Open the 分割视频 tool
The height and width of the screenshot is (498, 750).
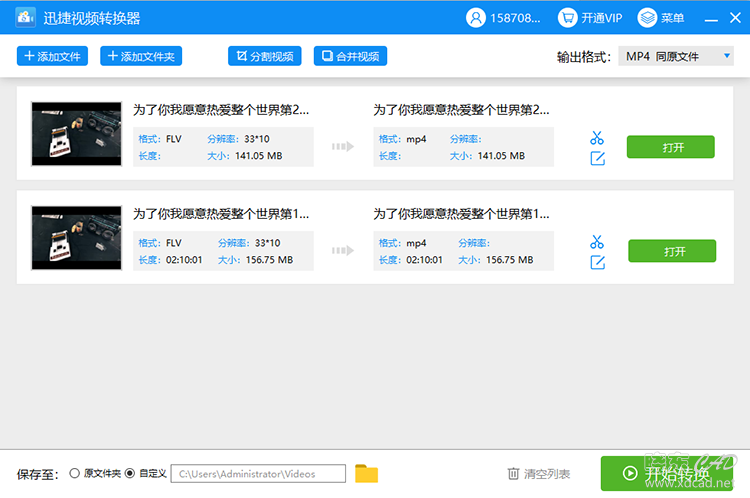point(265,56)
